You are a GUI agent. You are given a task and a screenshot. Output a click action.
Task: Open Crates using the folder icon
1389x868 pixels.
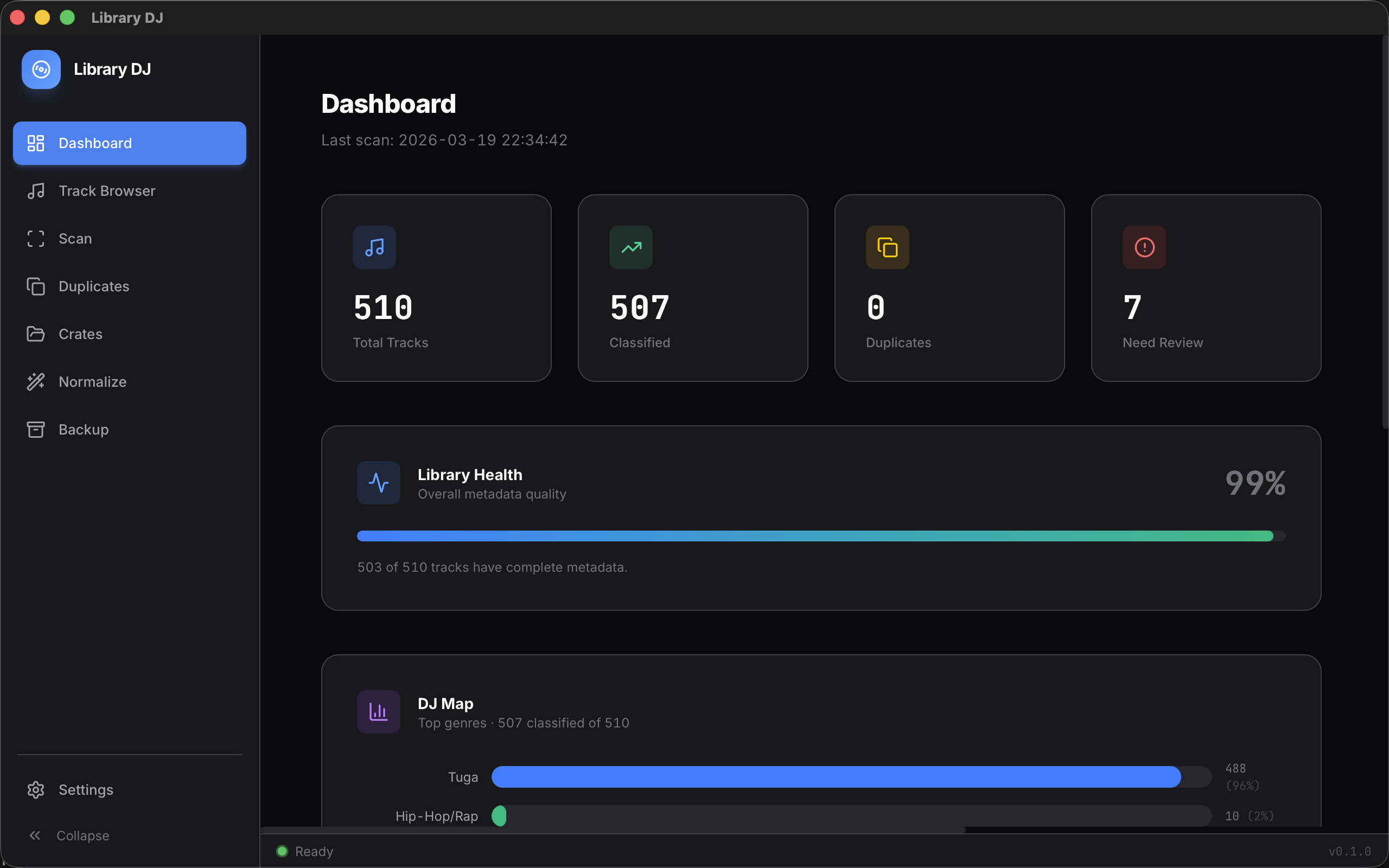coord(36,334)
